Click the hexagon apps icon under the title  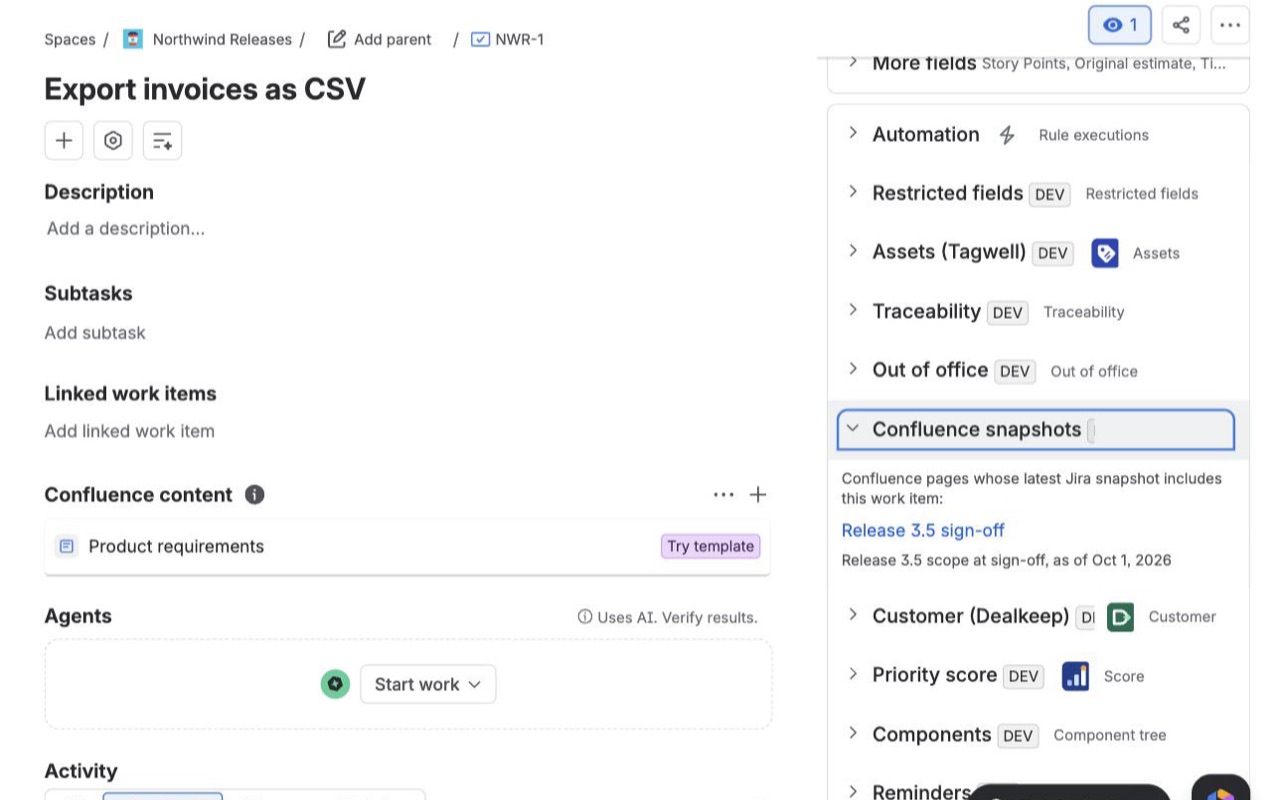click(x=113, y=140)
